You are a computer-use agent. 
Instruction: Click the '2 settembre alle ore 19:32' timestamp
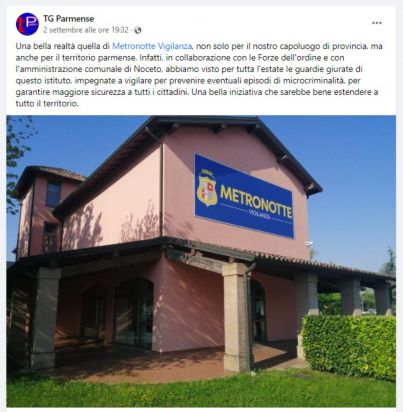(x=86, y=30)
